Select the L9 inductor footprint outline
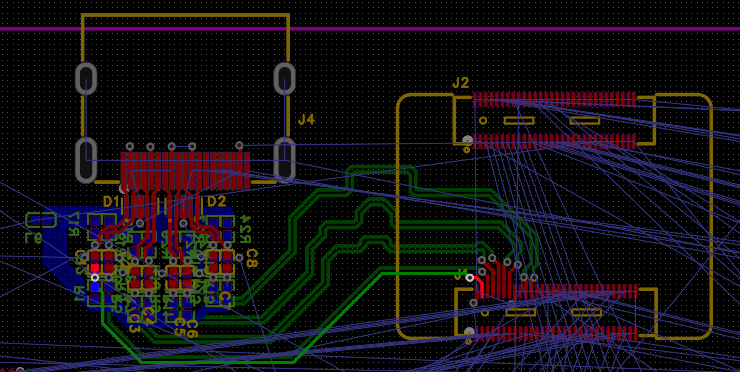This screenshot has width=740, height=372. click(x=41, y=220)
